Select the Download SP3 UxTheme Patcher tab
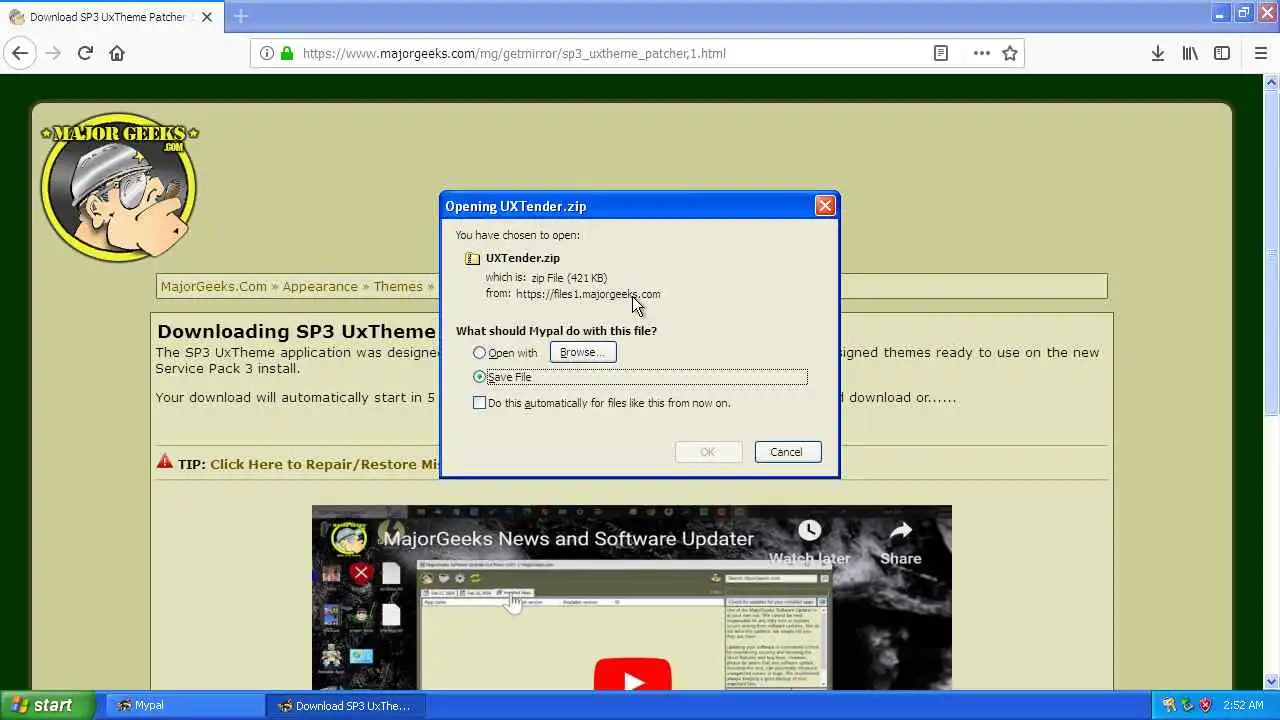Image resolution: width=1280 pixels, height=720 pixels. (x=112, y=17)
